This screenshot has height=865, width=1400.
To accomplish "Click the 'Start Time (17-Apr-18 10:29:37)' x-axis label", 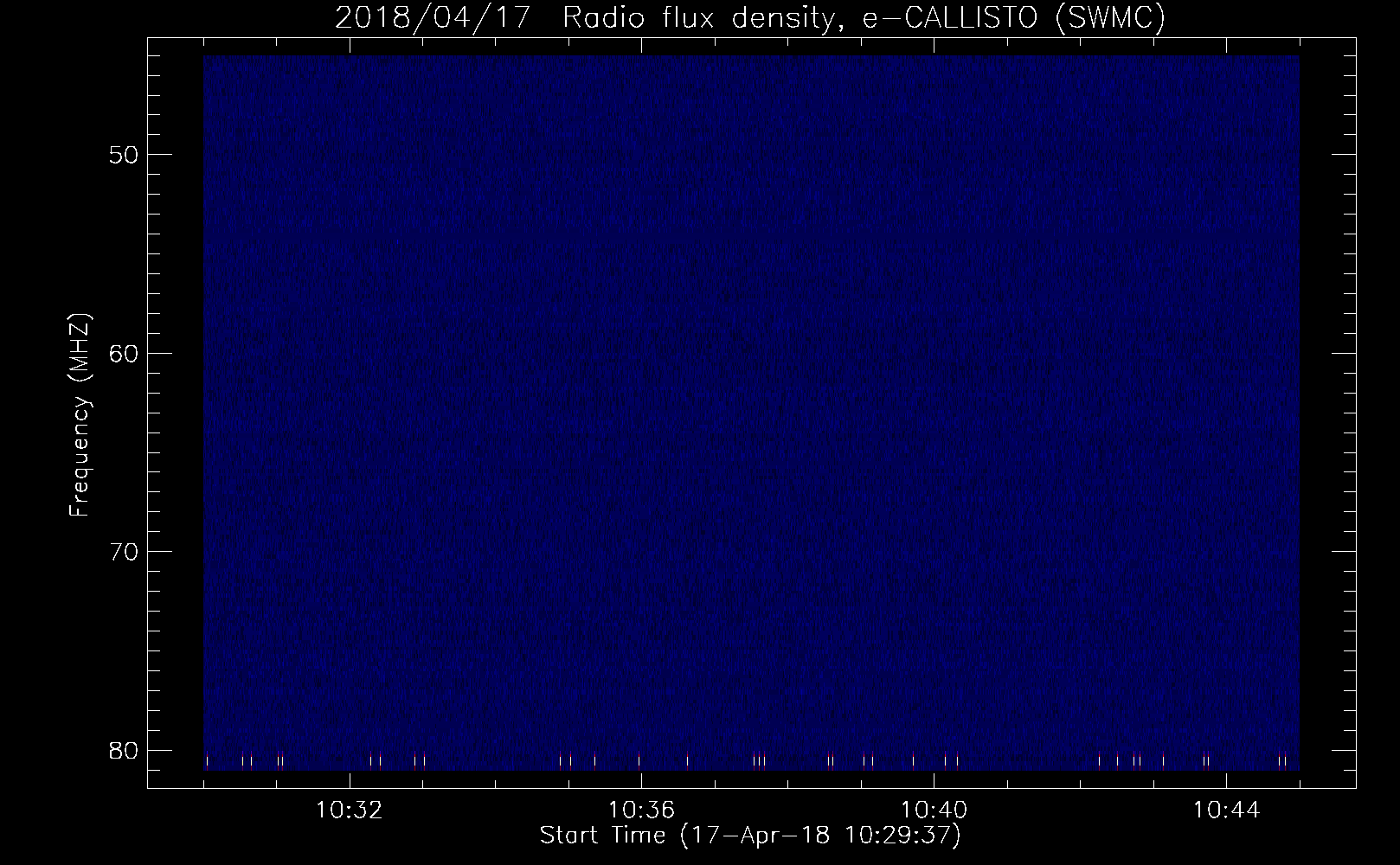I will [750, 836].
